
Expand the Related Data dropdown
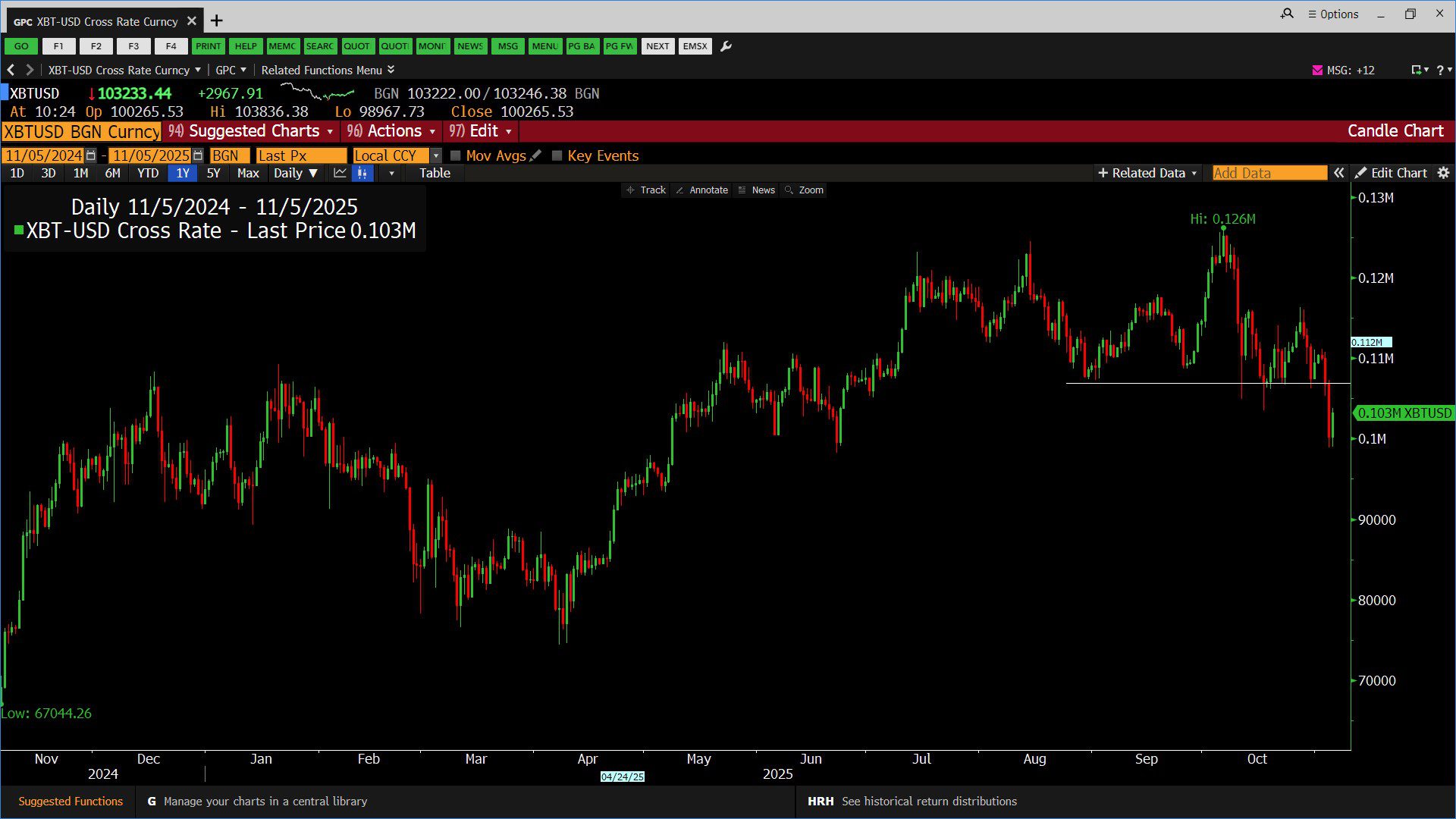coord(1147,173)
